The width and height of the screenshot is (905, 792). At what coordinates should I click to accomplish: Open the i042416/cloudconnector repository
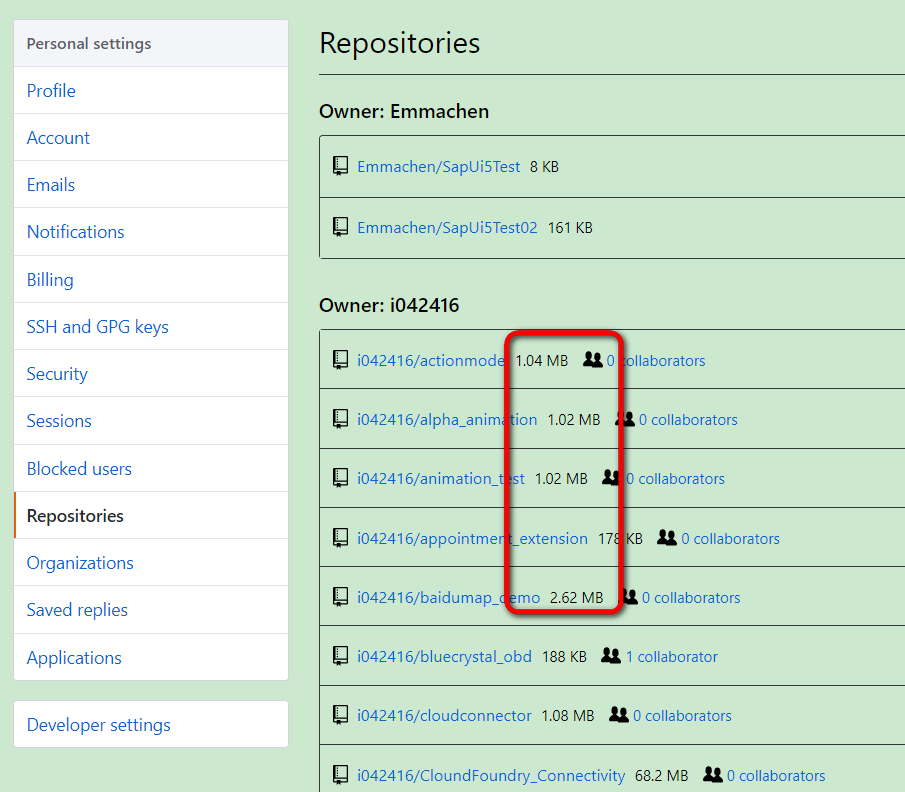coord(444,716)
